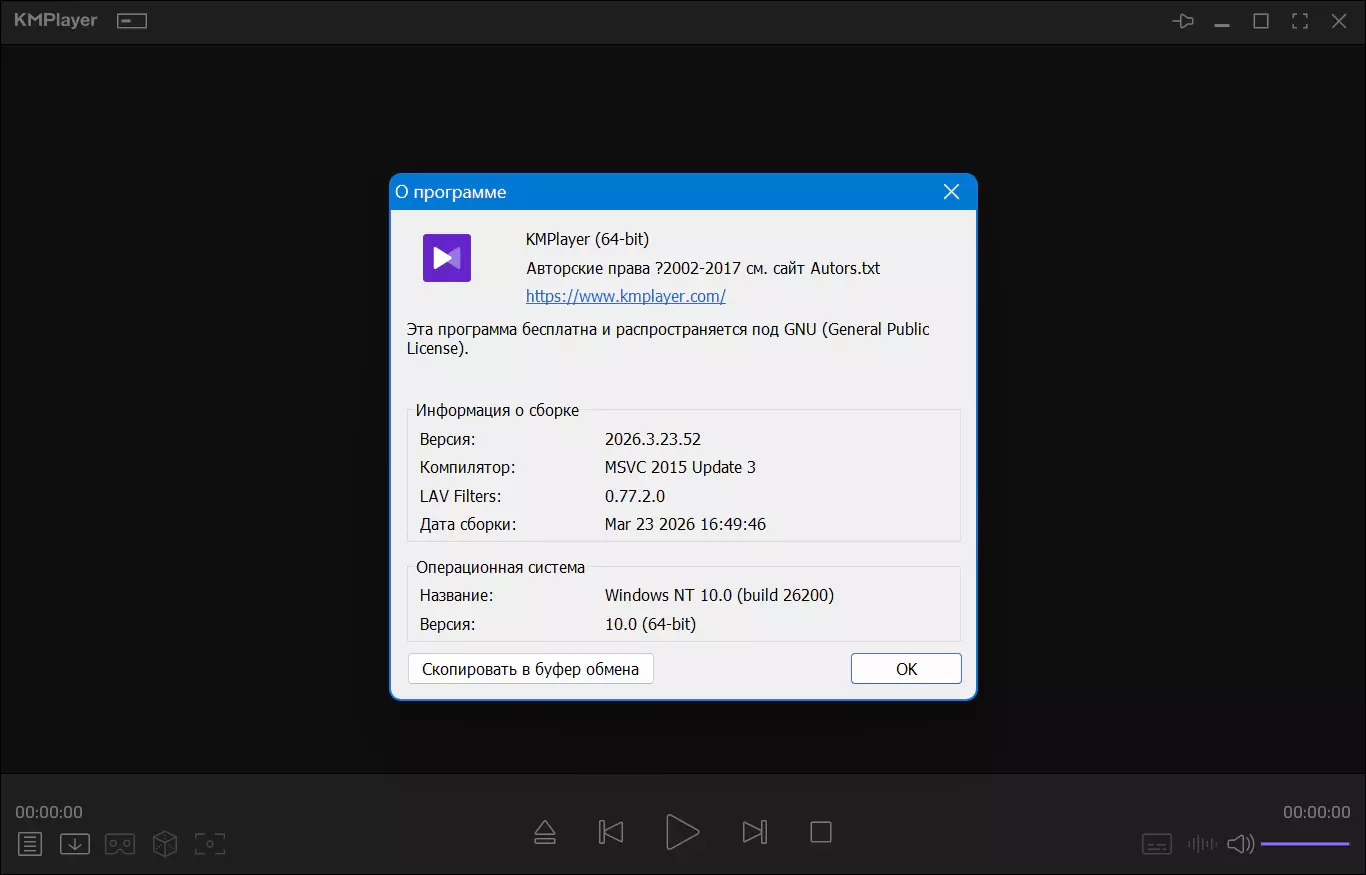Skip to the previous track
Image resolution: width=1366 pixels, height=875 pixels.
tap(611, 832)
